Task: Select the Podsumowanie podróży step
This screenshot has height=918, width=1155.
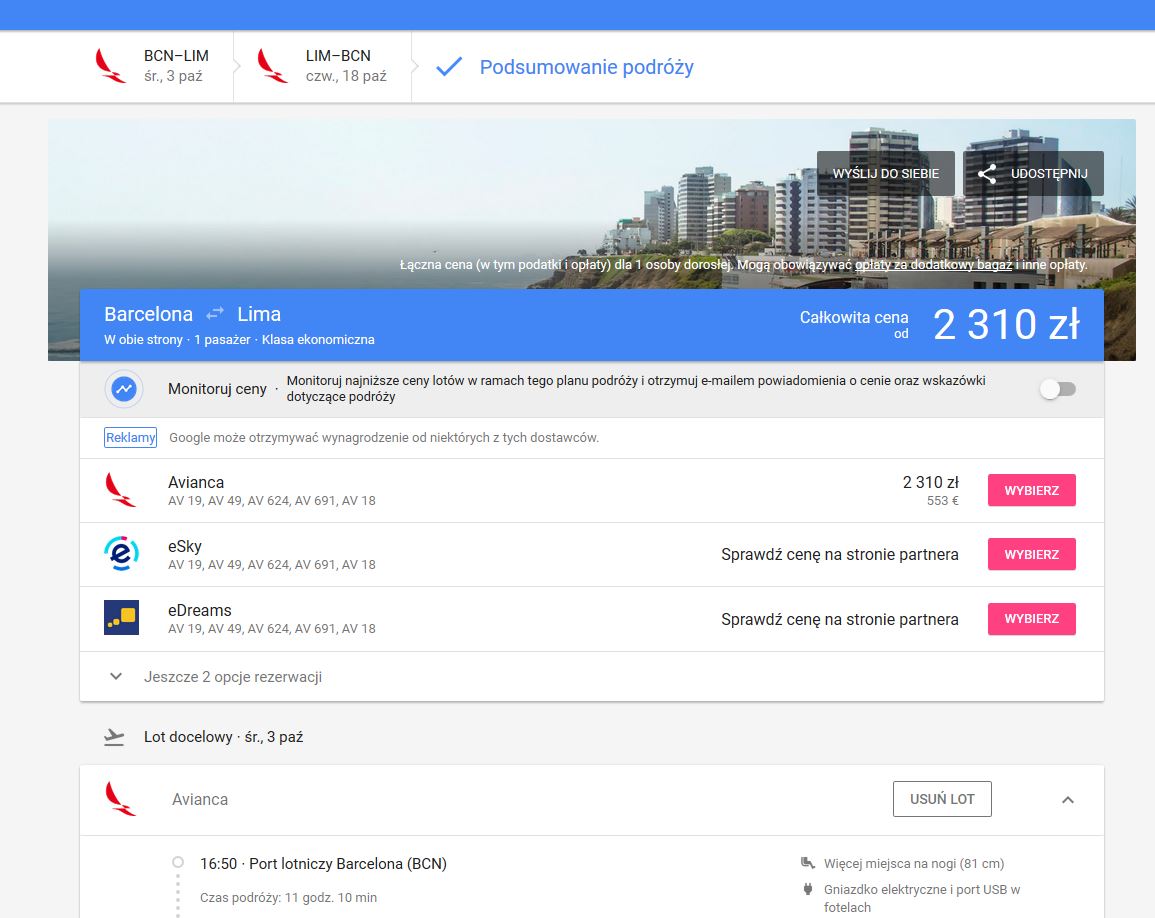Action: point(586,67)
